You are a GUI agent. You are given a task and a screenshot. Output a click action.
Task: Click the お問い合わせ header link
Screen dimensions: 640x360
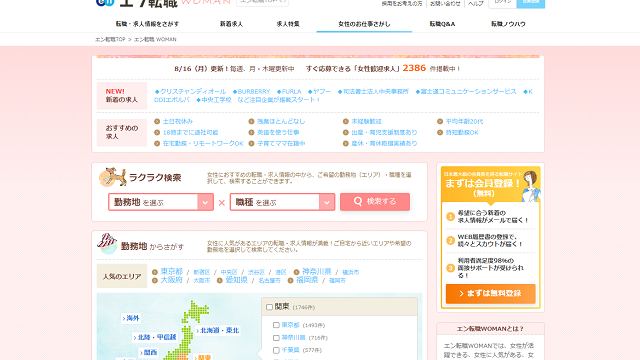[445, 3]
